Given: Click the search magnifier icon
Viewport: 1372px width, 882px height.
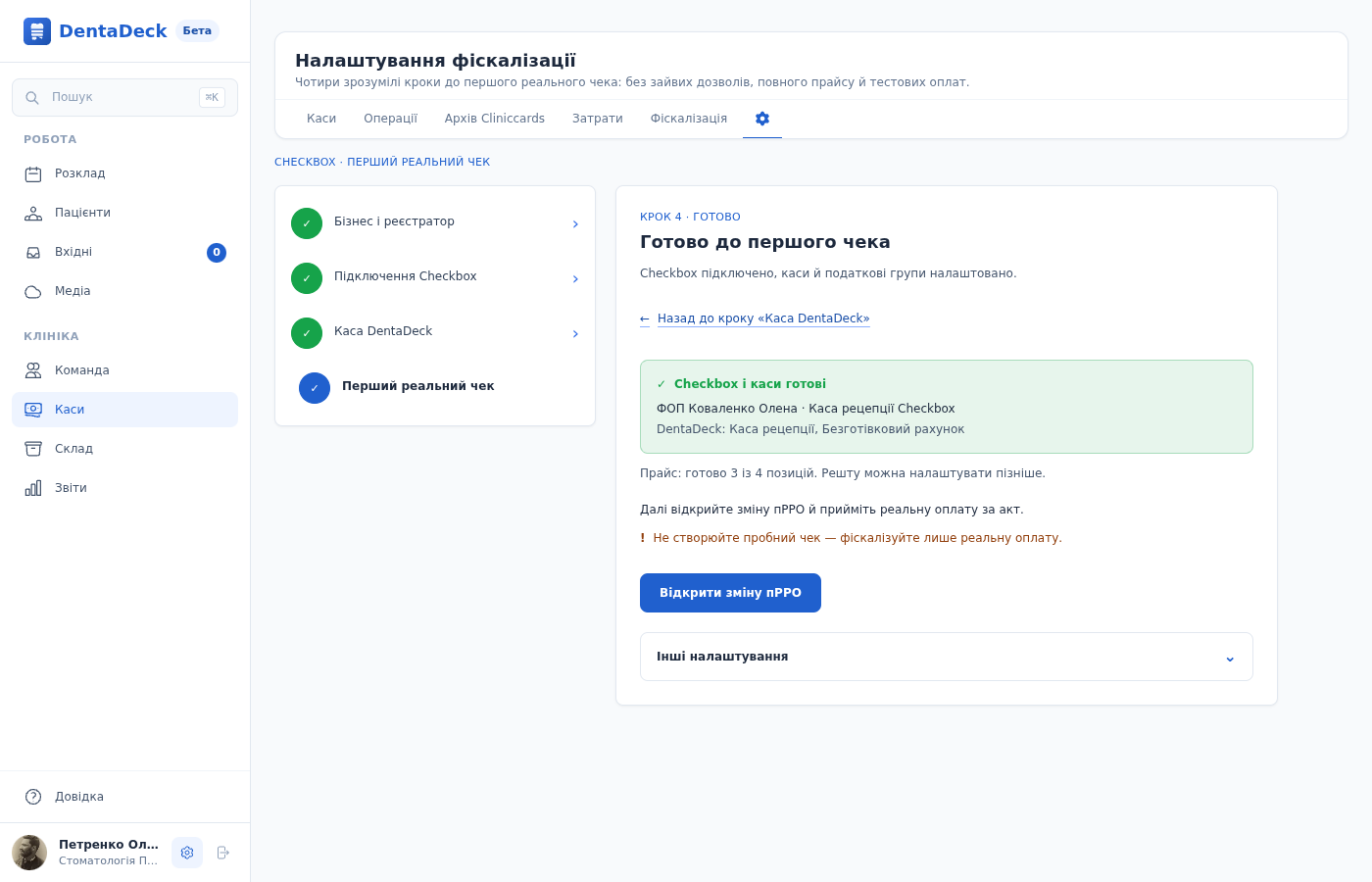Looking at the screenshot, I should pyautogui.click(x=32, y=98).
